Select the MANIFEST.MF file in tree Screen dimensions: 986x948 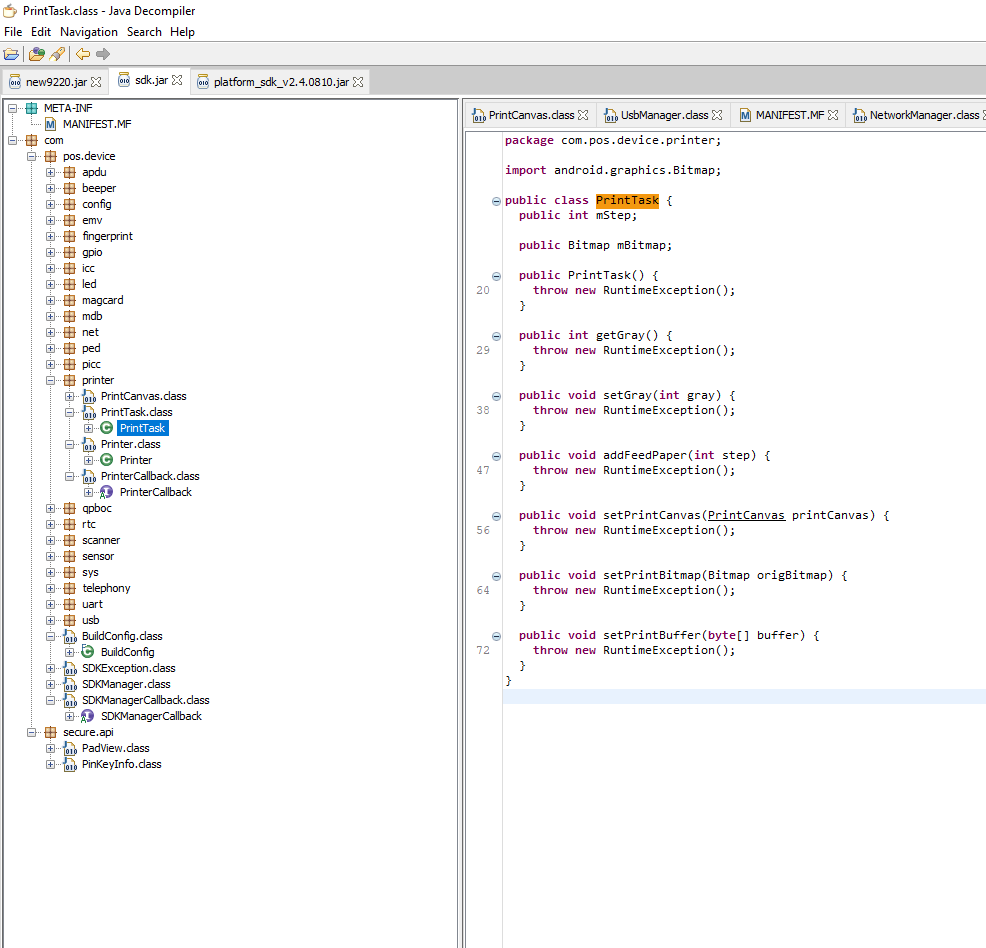[96, 124]
